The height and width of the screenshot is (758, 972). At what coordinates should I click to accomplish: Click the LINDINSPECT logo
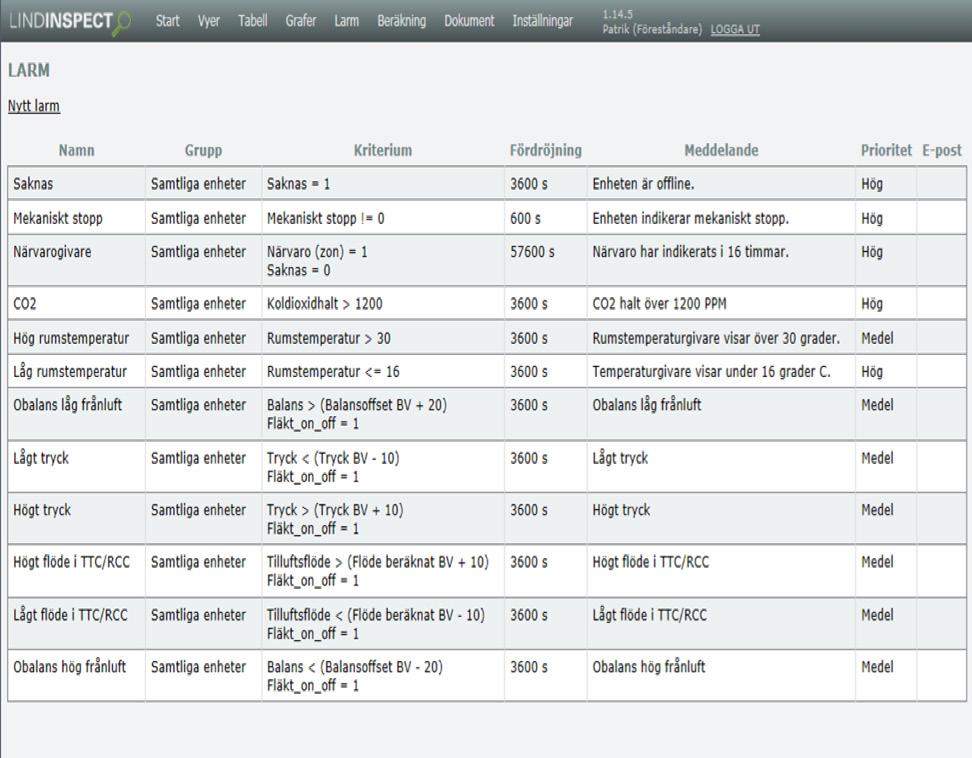click(x=70, y=22)
